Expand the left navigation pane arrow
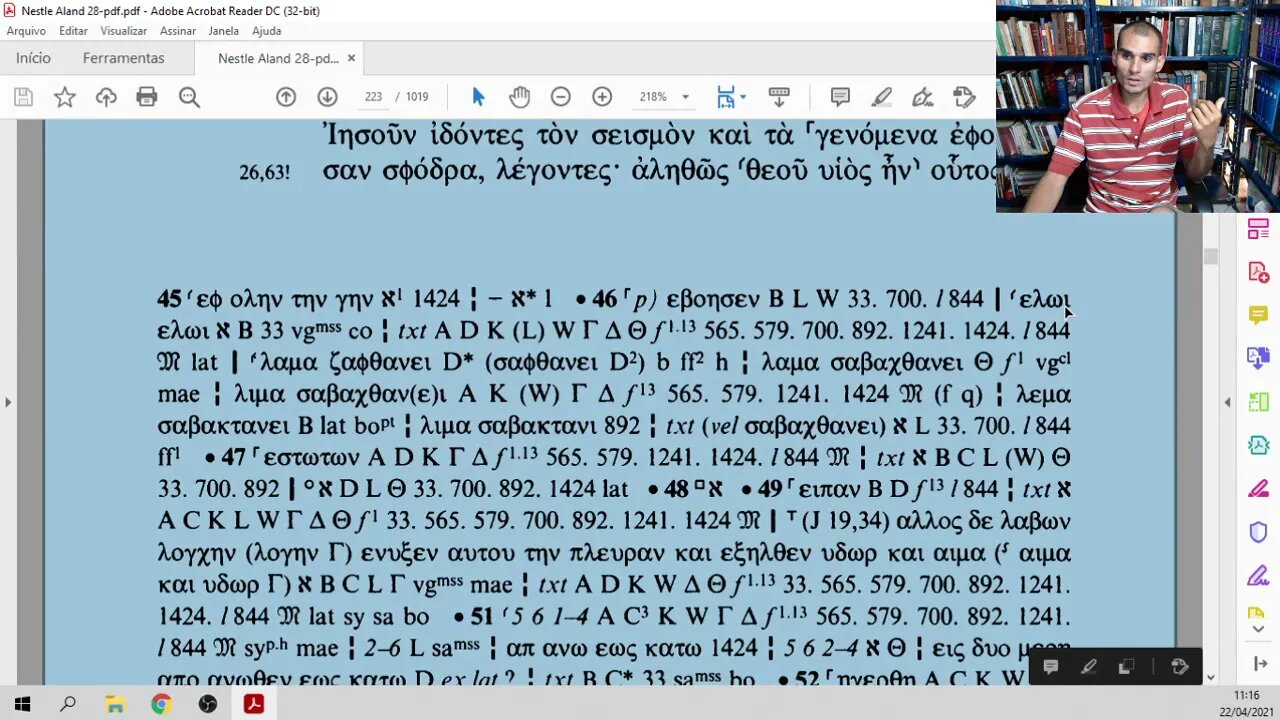This screenshot has height=720, width=1280. (8, 402)
